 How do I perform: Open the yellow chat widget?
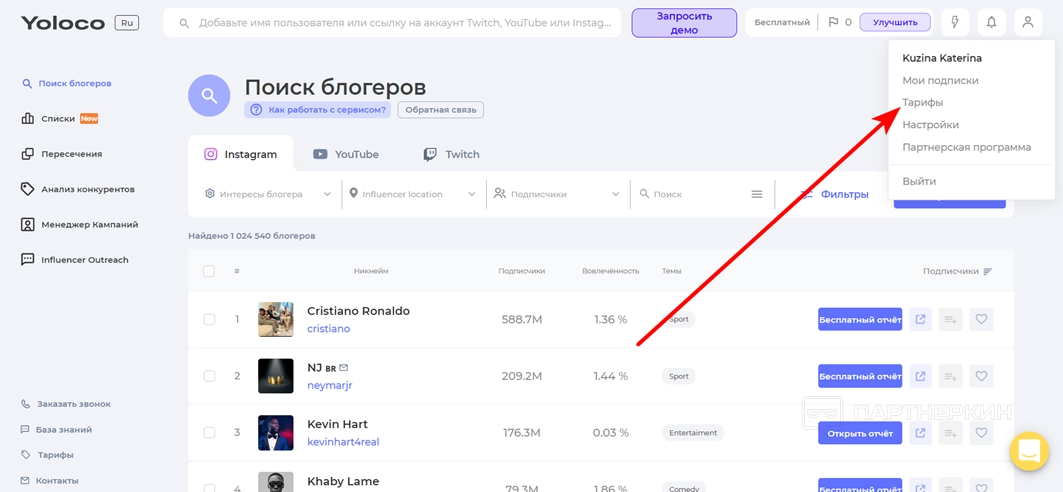point(1028,451)
